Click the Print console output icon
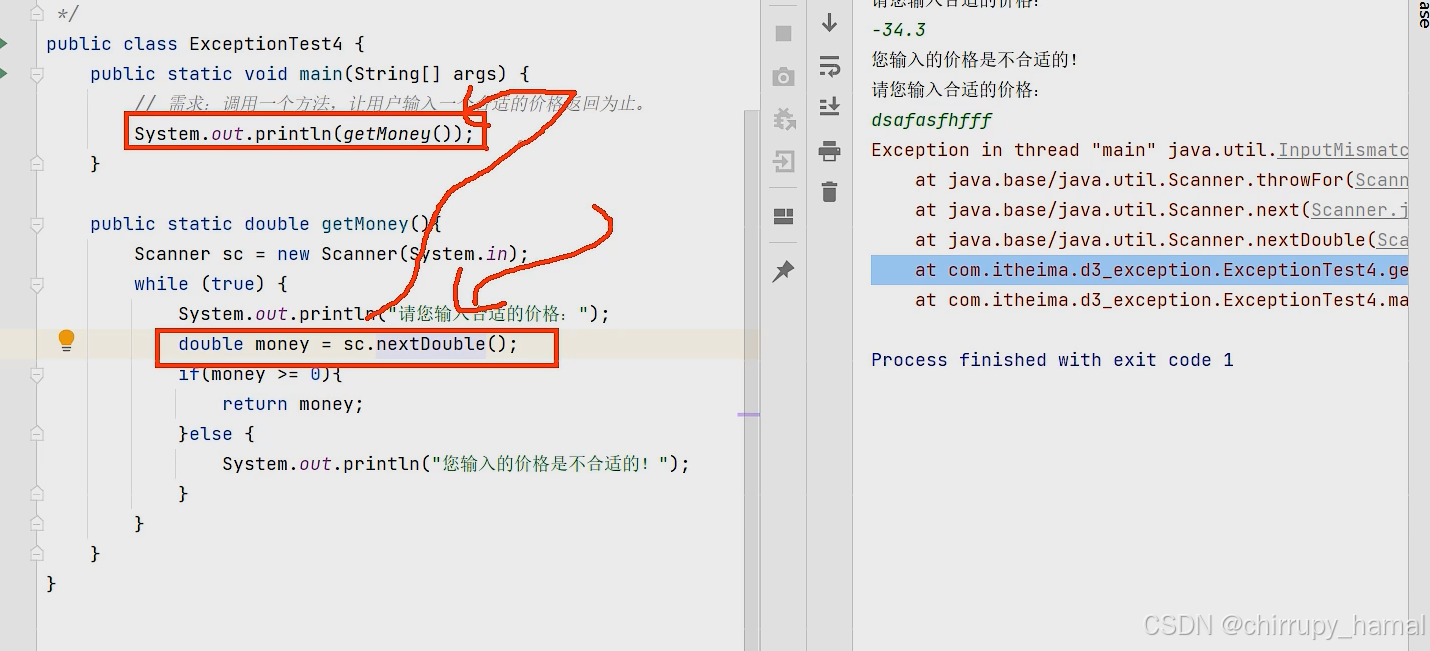The width and height of the screenshot is (1430, 651). tap(829, 151)
